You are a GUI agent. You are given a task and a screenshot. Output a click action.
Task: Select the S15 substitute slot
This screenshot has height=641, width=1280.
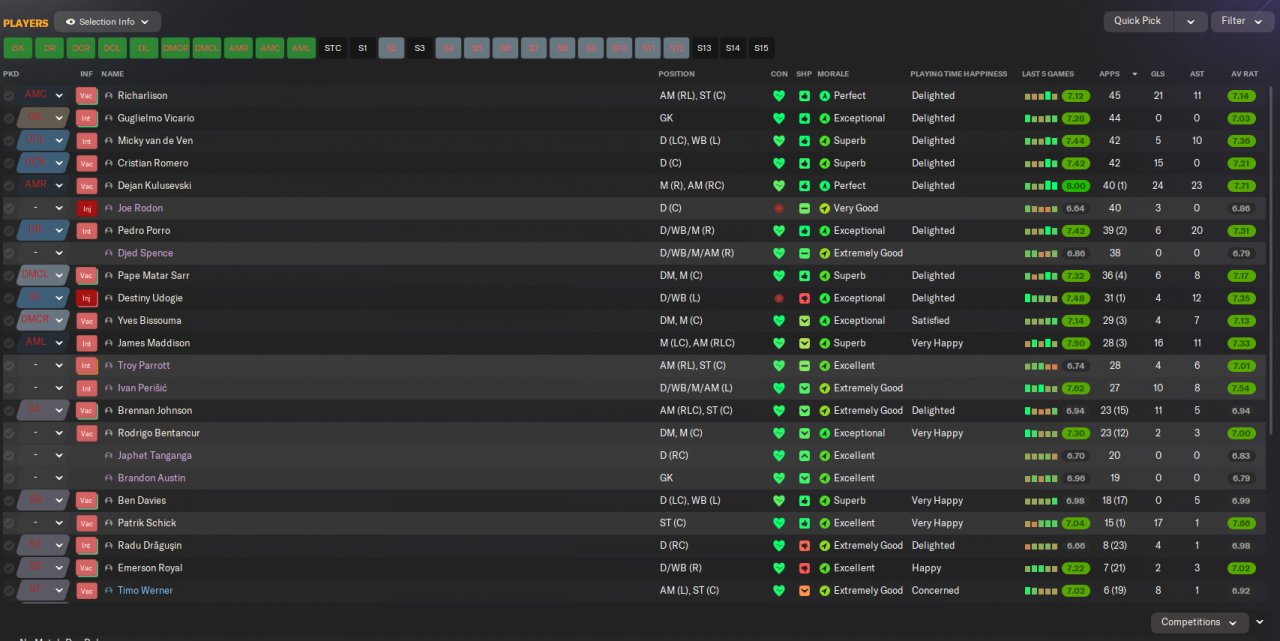(762, 48)
